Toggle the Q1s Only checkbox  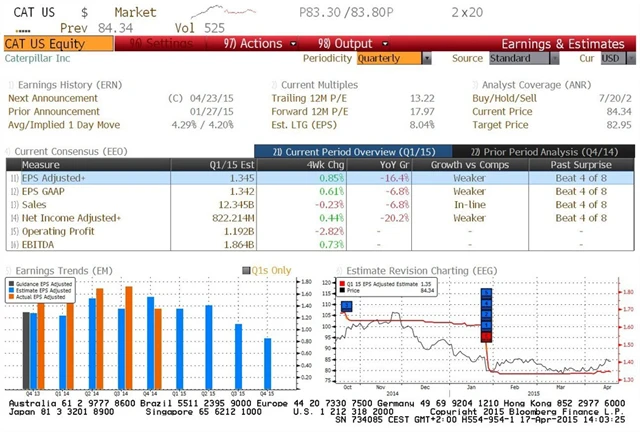245,270
